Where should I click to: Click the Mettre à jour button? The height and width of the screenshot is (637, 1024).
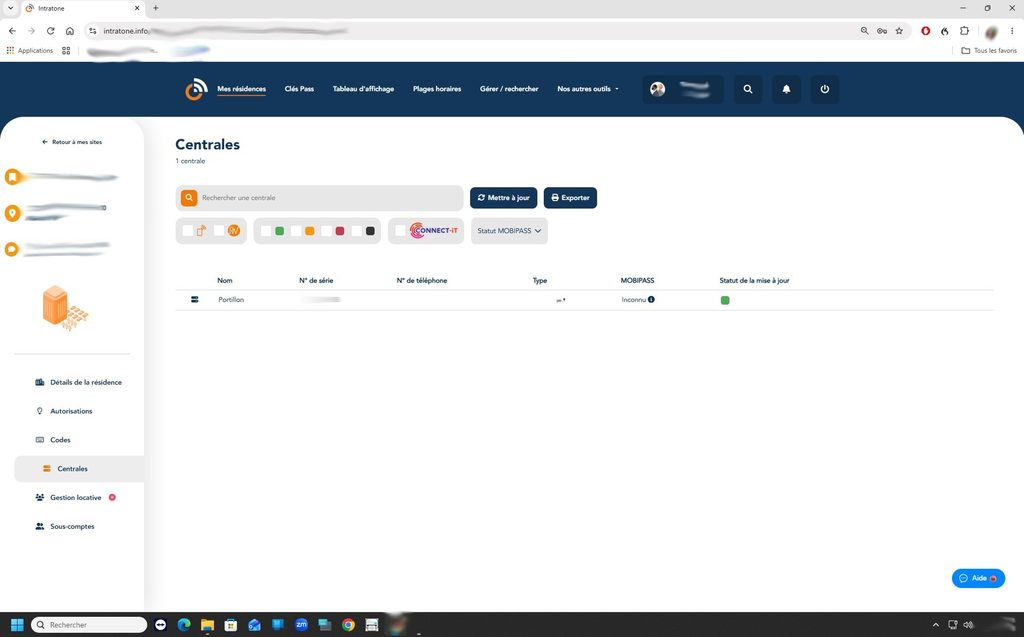[x=504, y=198]
